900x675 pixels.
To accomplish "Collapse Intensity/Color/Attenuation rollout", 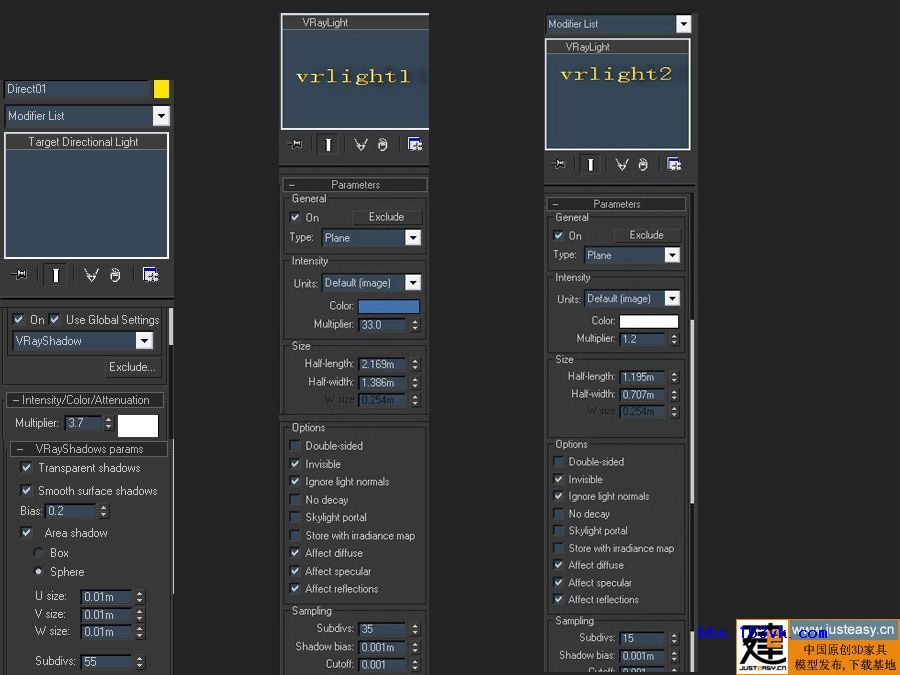I will pos(85,400).
